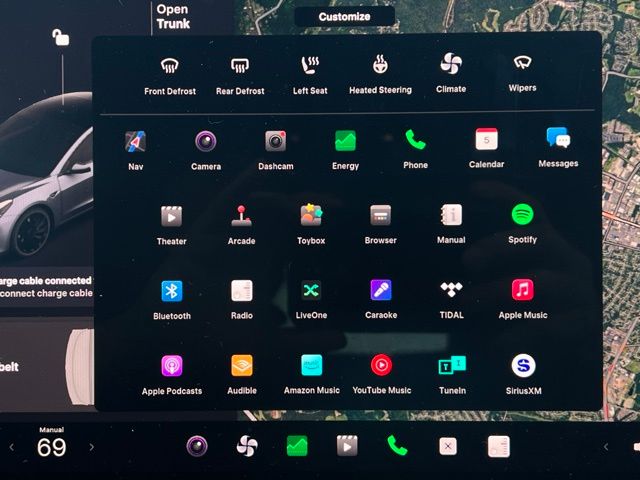The width and height of the screenshot is (640, 480).
Task: Turn on Heated Steering
Action: (380, 66)
